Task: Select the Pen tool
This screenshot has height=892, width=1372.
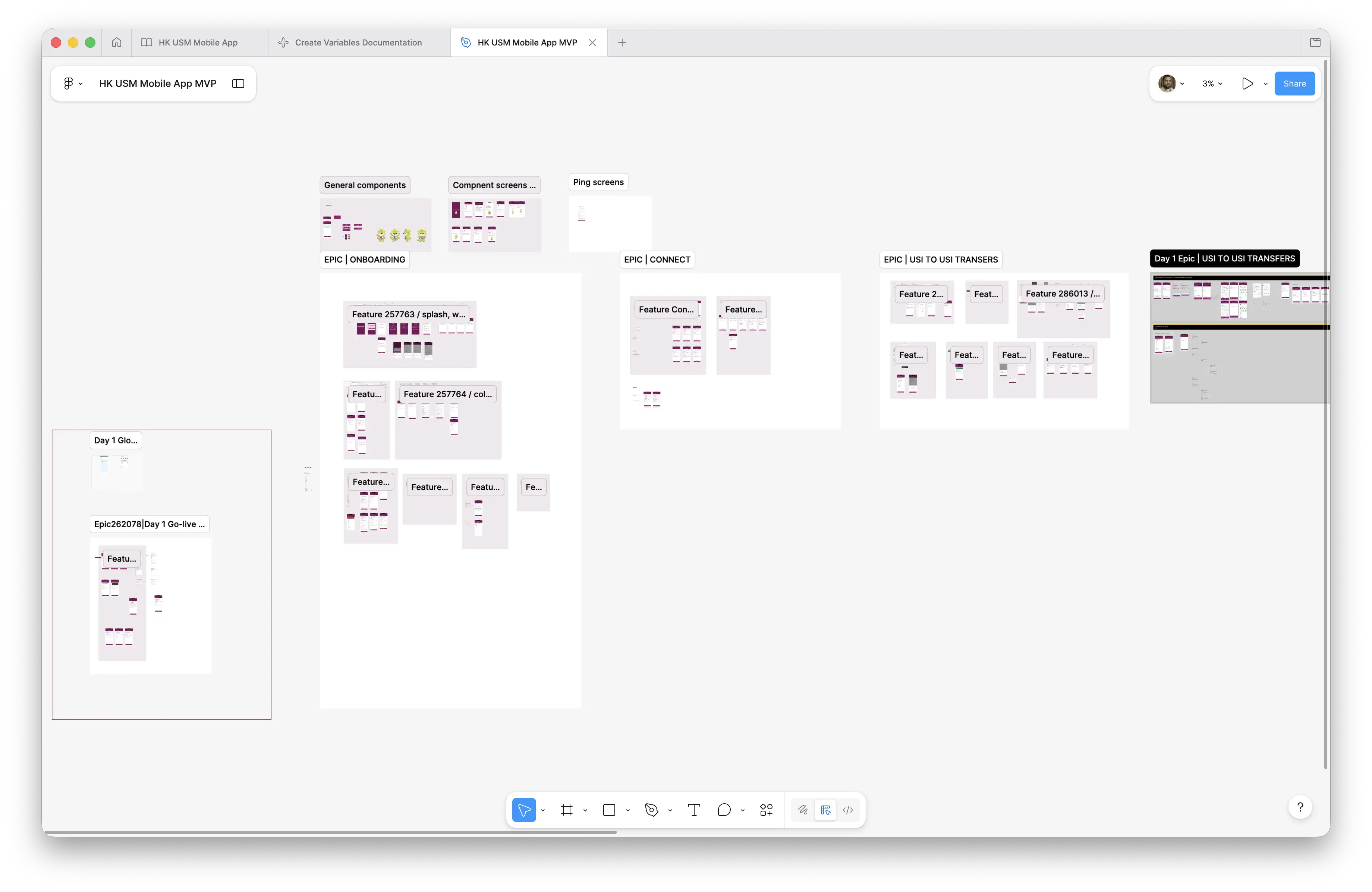Action: 651,810
